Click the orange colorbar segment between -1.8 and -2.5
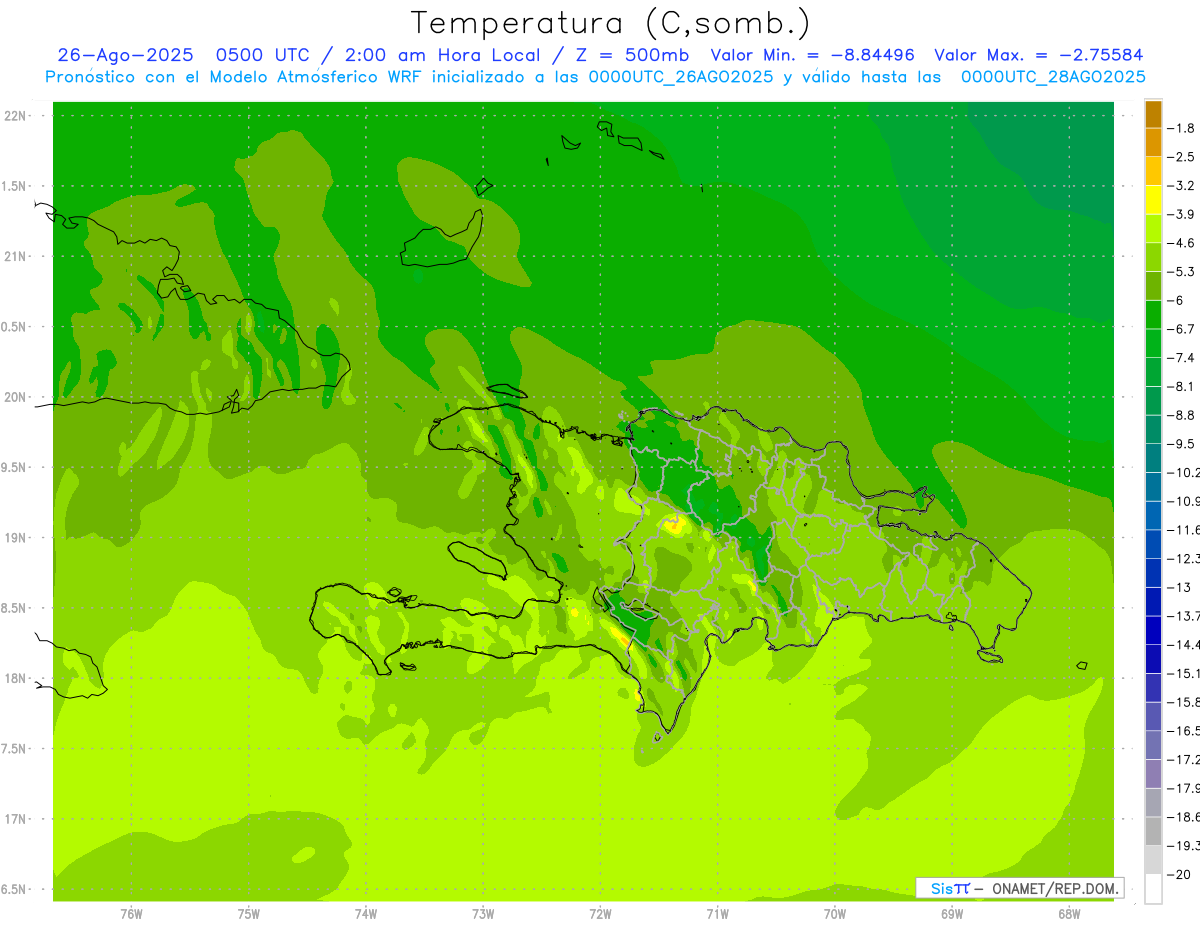Viewport: 1200px width, 927px height. [1153, 143]
